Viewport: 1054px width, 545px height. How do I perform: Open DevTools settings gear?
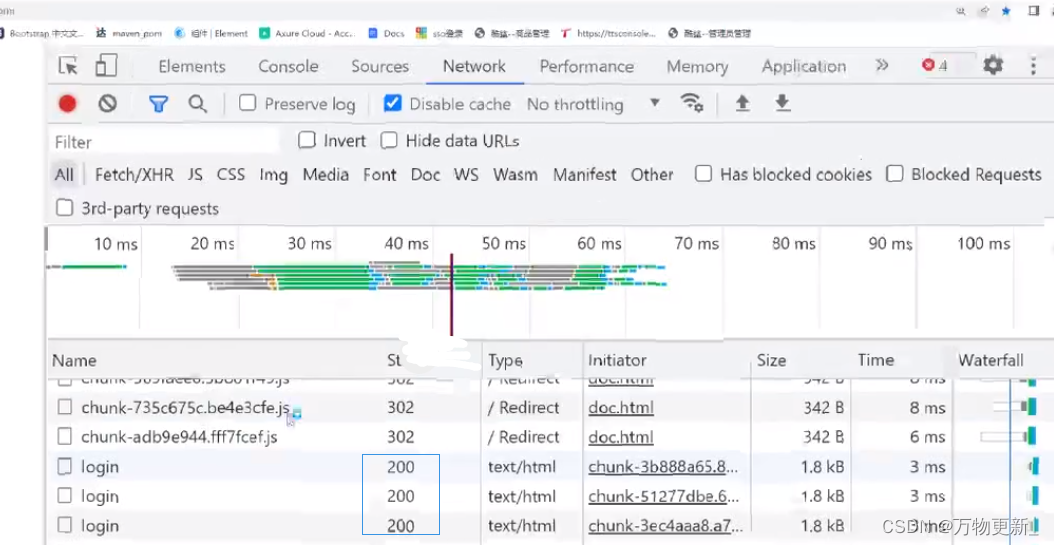point(993,65)
